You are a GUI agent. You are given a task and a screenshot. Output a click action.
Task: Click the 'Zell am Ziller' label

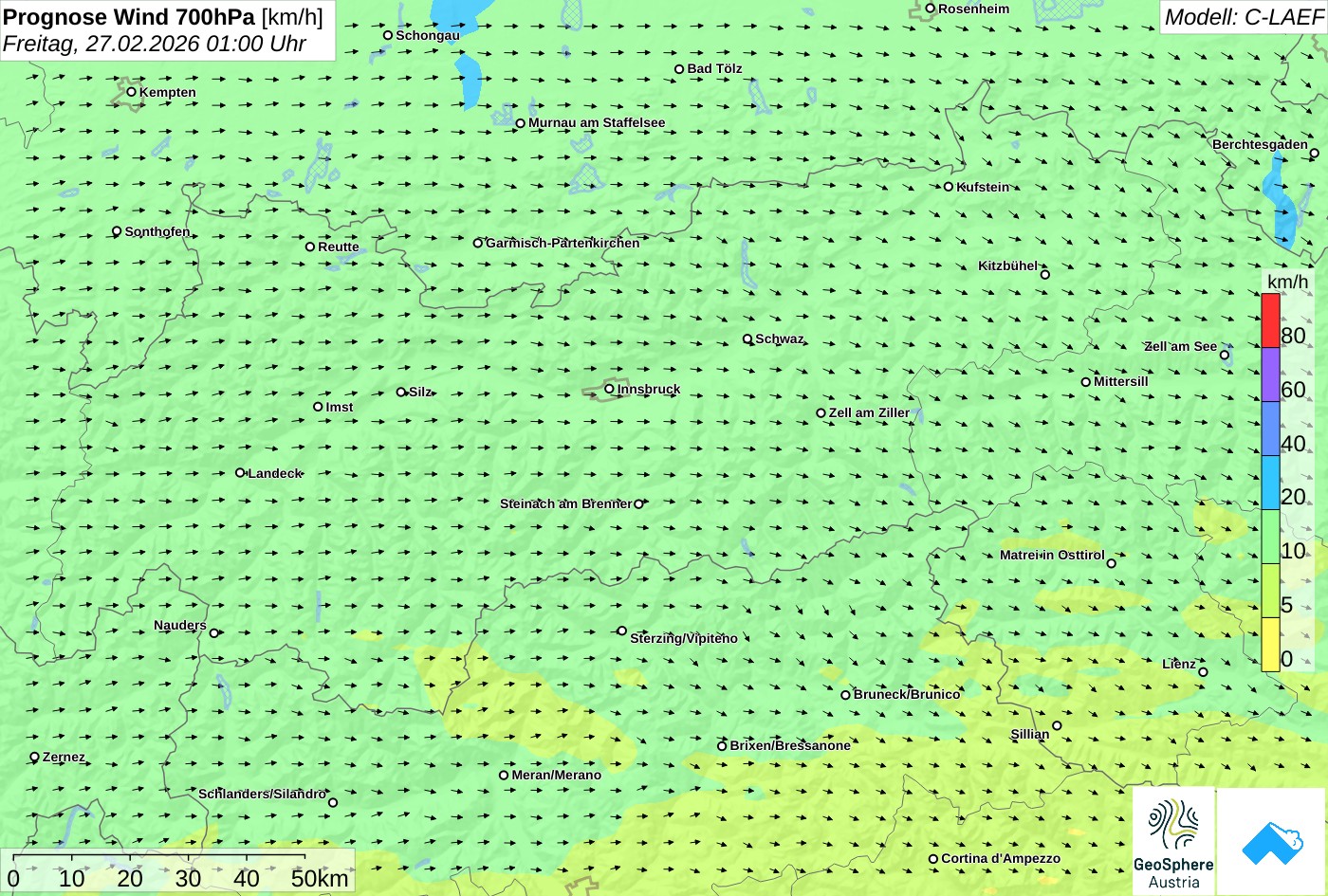click(x=869, y=412)
